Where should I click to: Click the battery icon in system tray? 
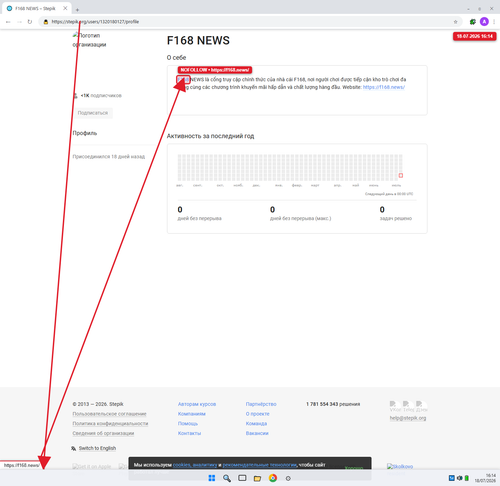467,478
